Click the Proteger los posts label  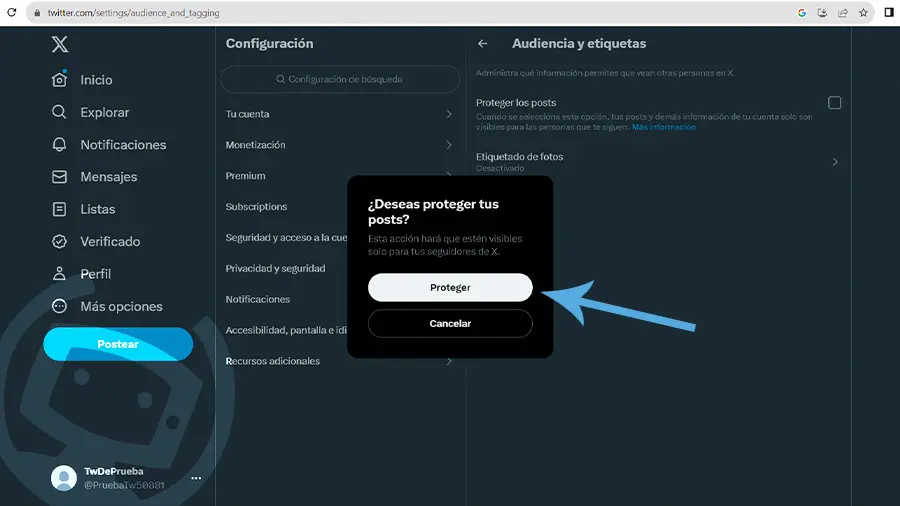coord(516,103)
